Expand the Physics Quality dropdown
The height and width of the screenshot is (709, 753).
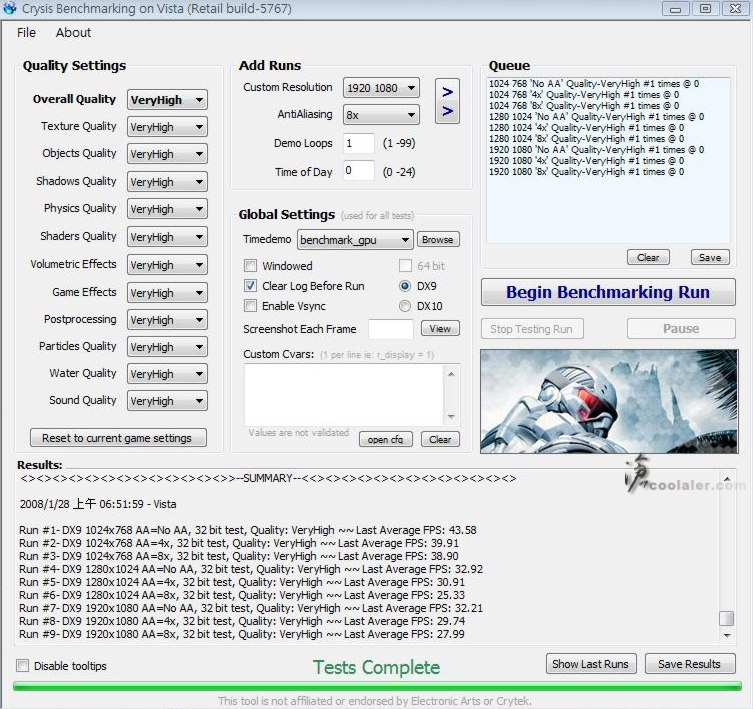[167, 209]
